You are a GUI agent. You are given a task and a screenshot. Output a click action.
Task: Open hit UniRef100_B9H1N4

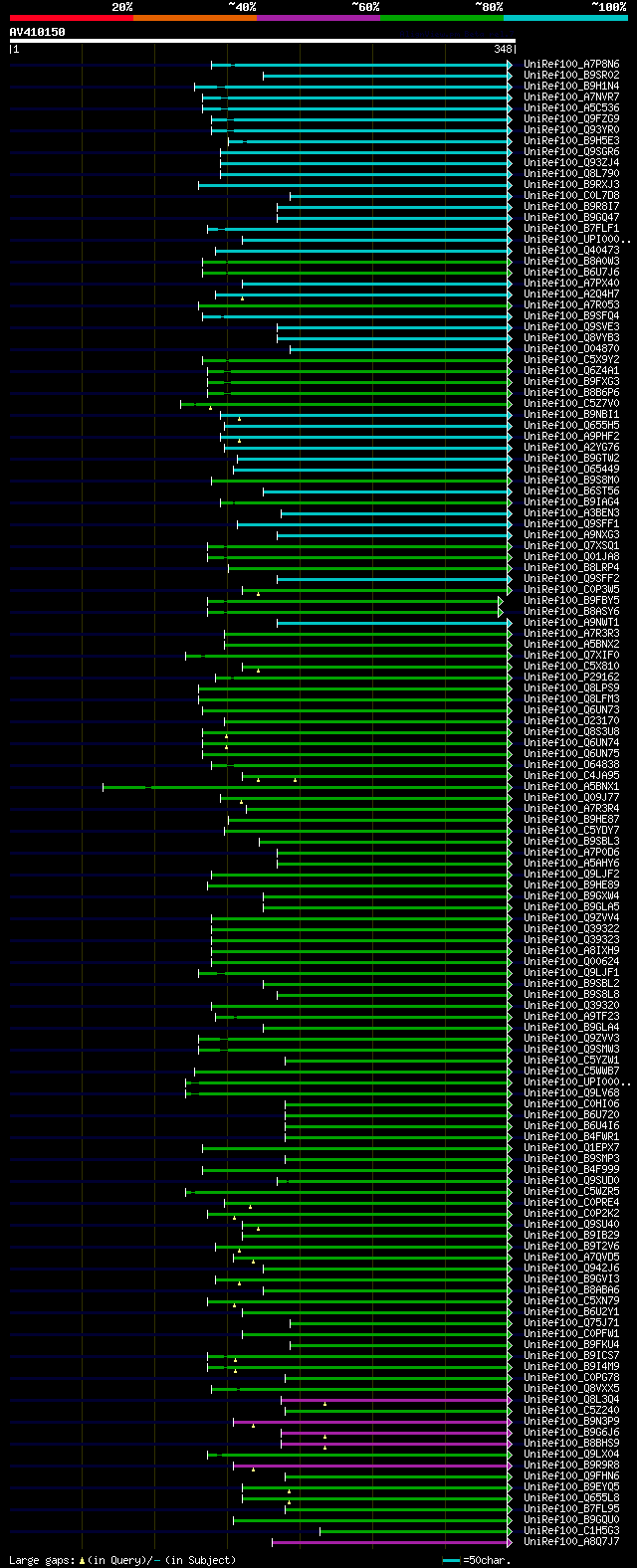(x=571, y=87)
